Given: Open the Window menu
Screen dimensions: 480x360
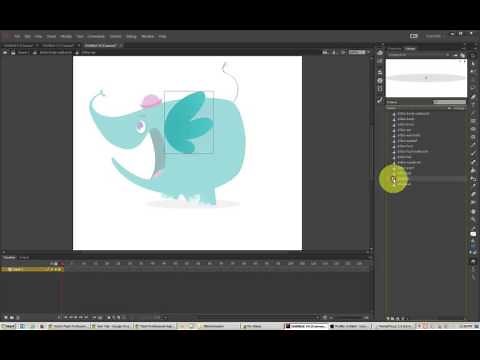Looking at the screenshot, I should (148, 36).
